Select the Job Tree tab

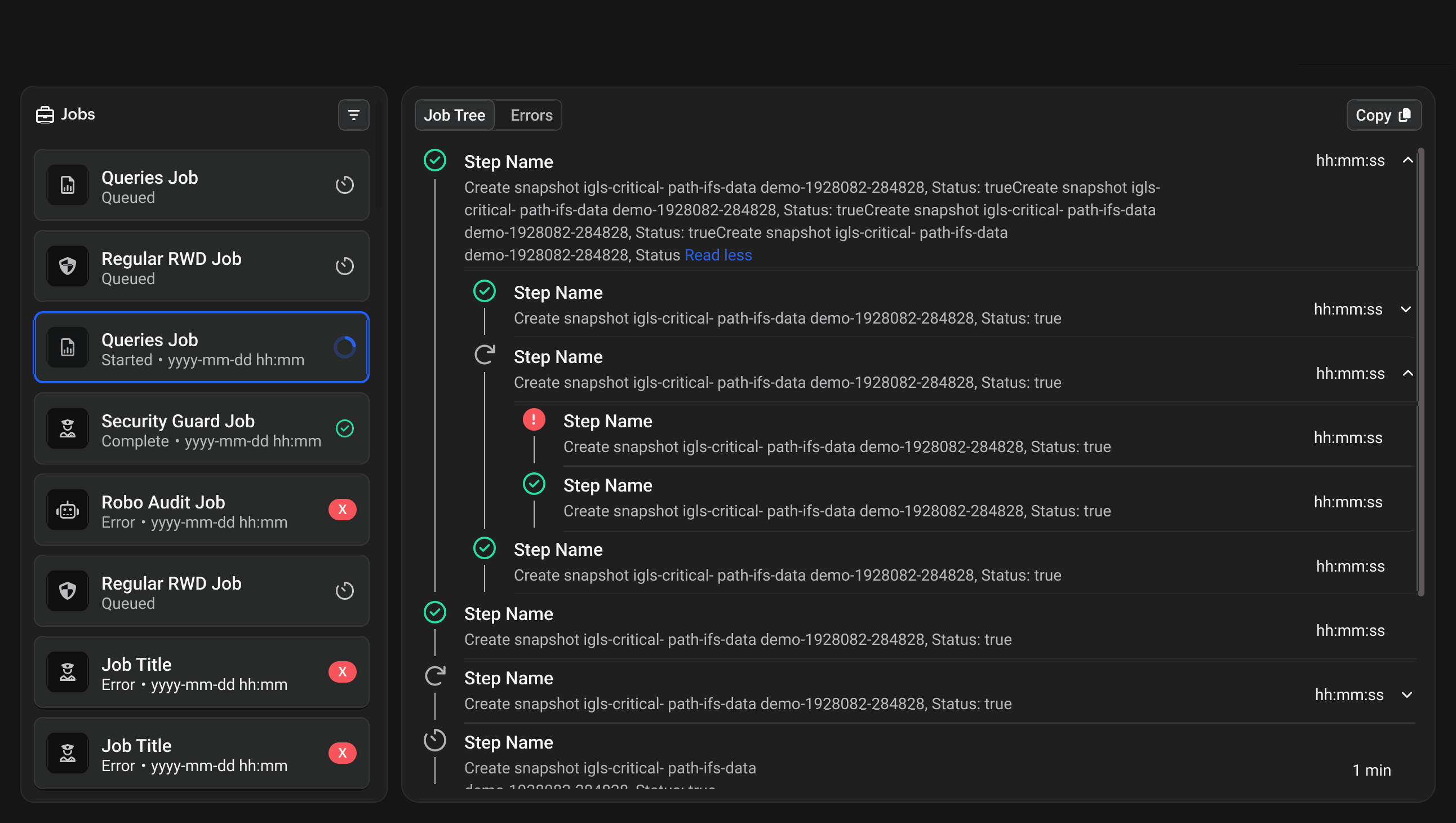(x=454, y=116)
